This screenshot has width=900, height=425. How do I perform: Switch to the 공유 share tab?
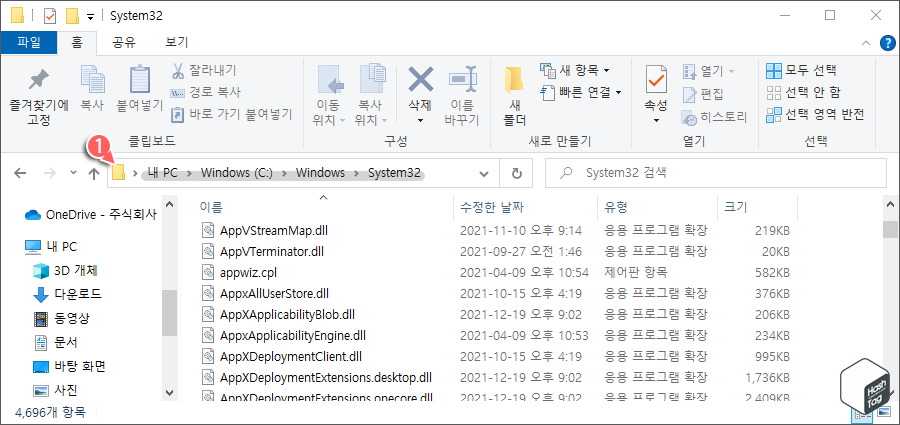[125, 42]
